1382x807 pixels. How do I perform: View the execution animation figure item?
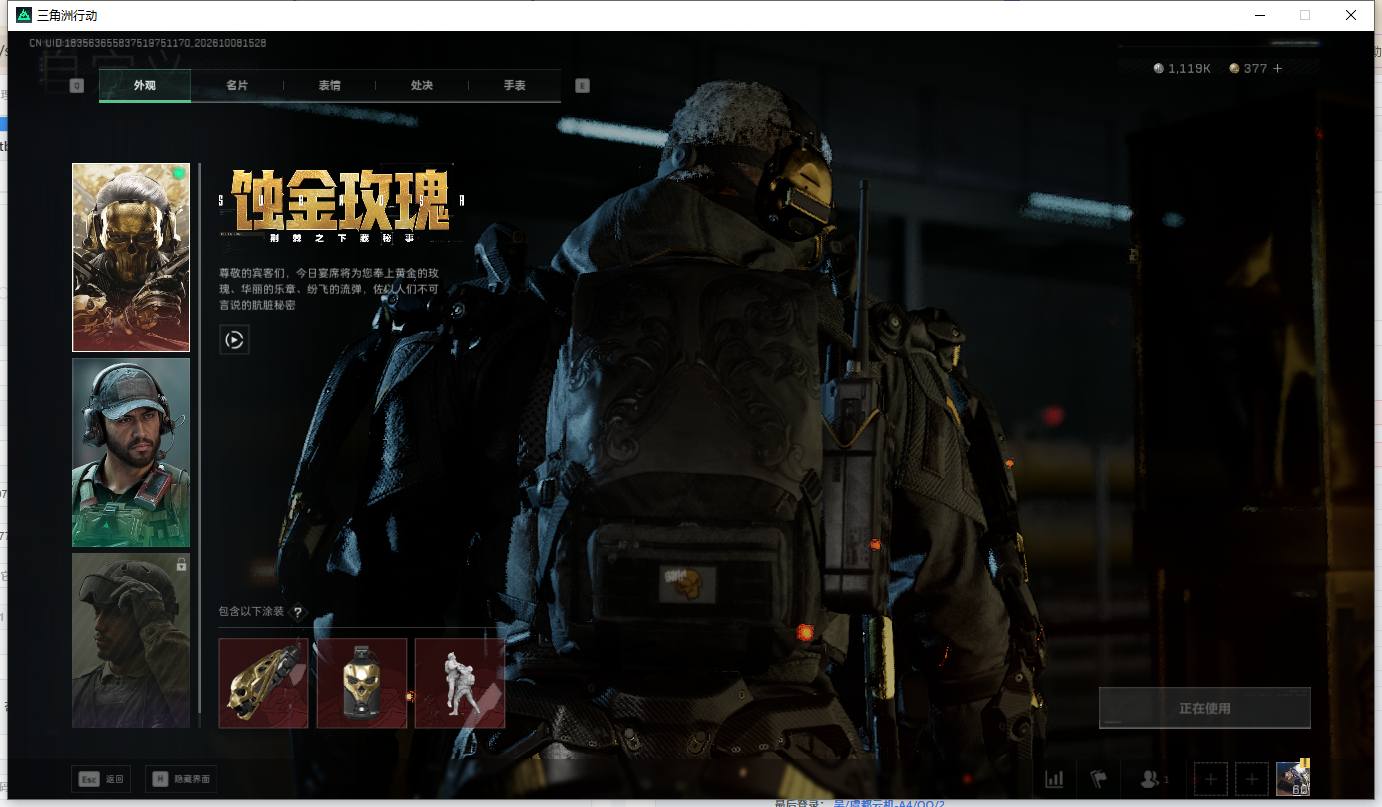(460, 683)
